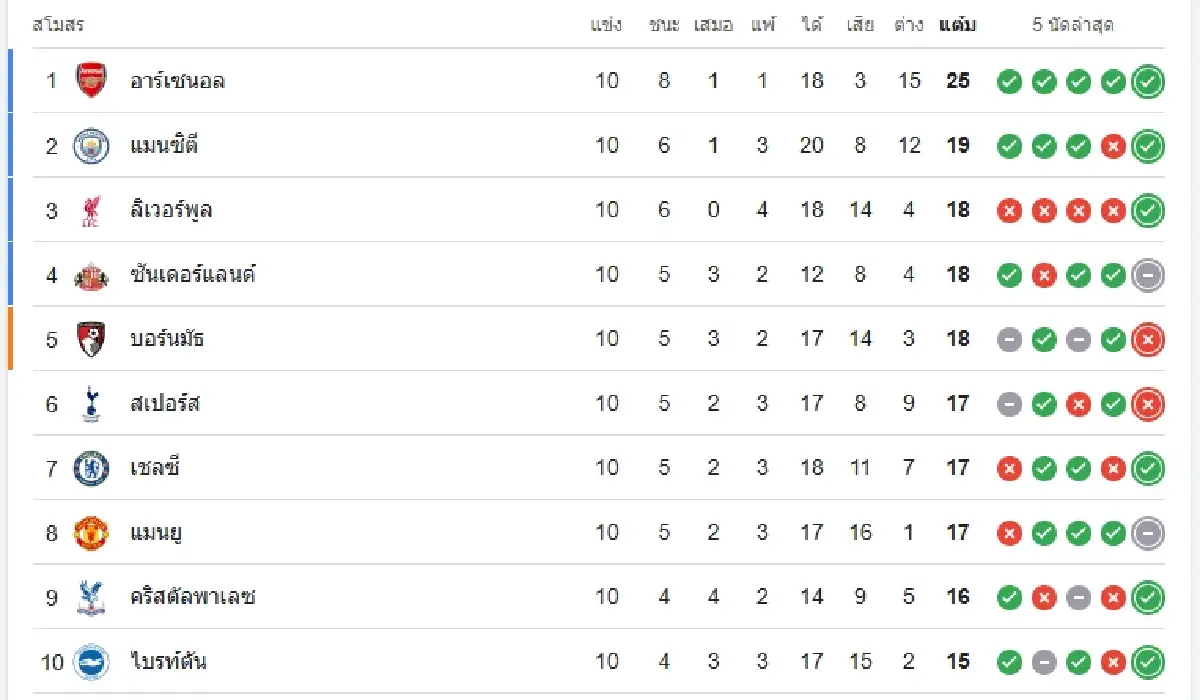Select the เชลซี team name
Screen dimensions: 1200x700
click(155, 468)
